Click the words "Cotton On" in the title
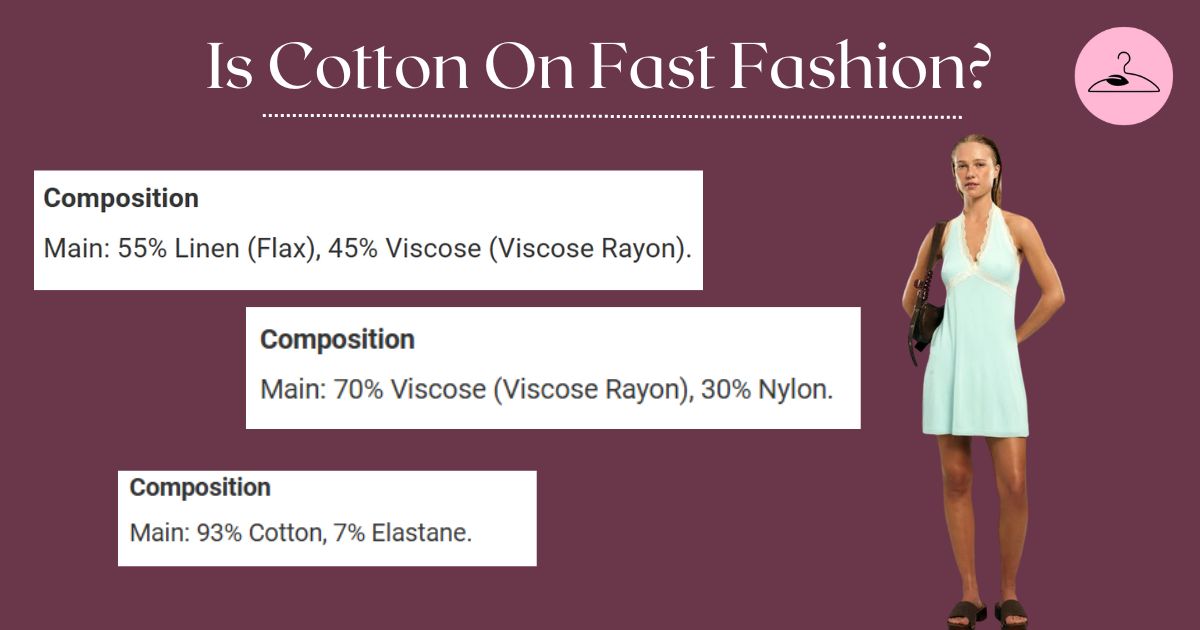Image resolution: width=1200 pixels, height=630 pixels. (x=421, y=66)
